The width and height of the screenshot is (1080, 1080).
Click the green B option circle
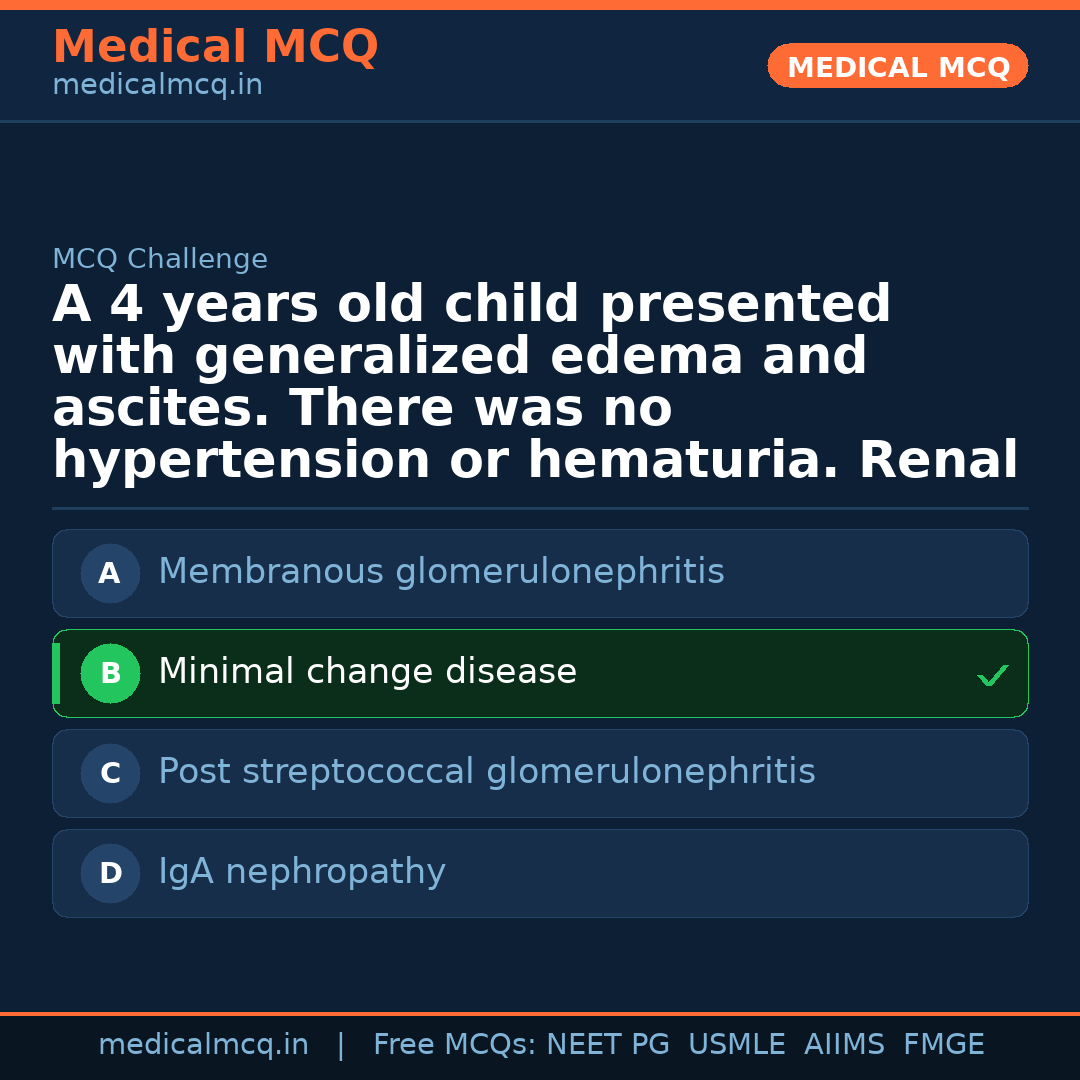tap(110, 673)
